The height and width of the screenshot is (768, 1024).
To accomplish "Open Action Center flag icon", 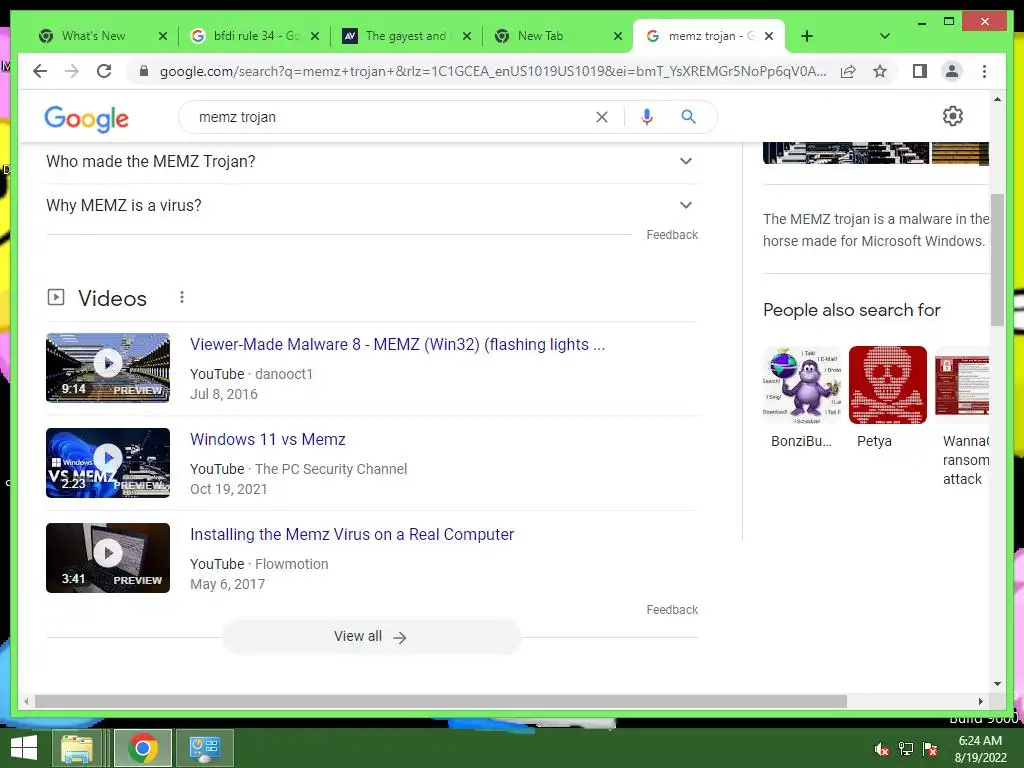I will pos(930,749).
